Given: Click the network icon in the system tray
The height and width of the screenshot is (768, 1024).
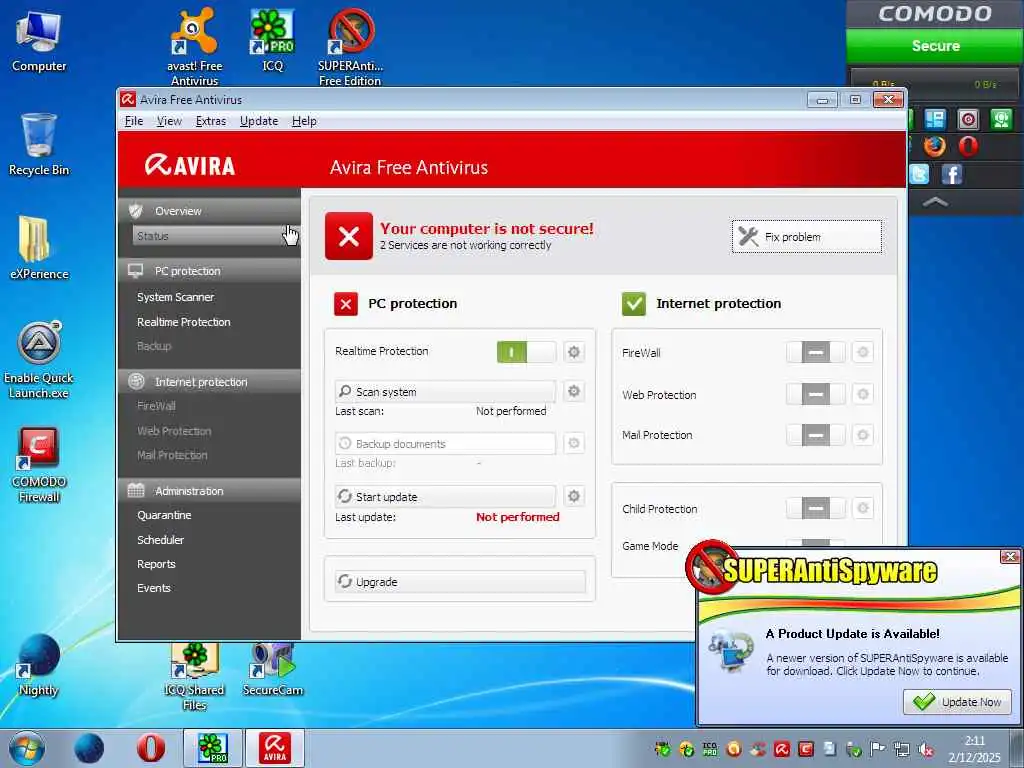Looking at the screenshot, I should pyautogui.click(x=902, y=749).
